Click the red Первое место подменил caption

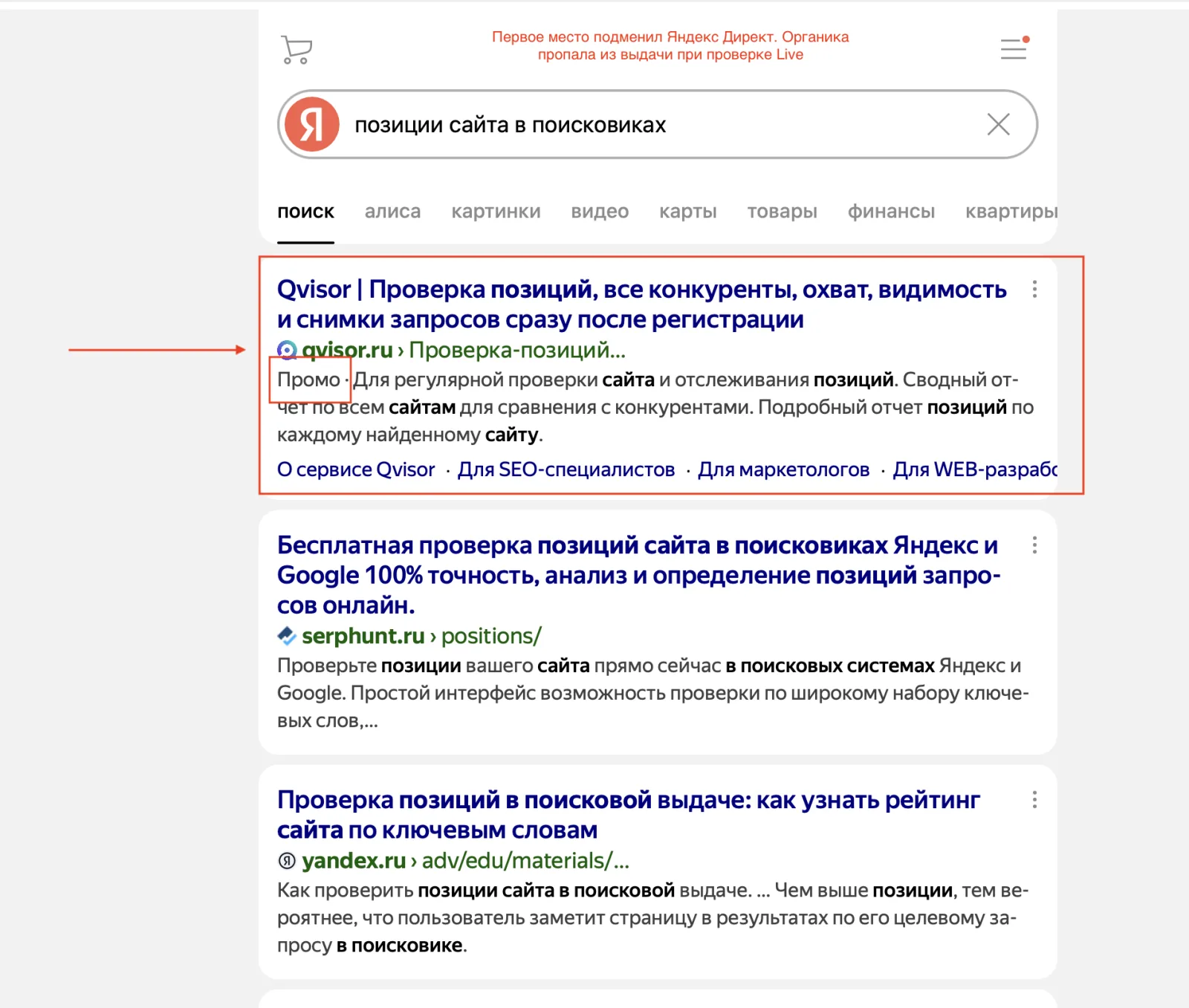[x=670, y=46]
